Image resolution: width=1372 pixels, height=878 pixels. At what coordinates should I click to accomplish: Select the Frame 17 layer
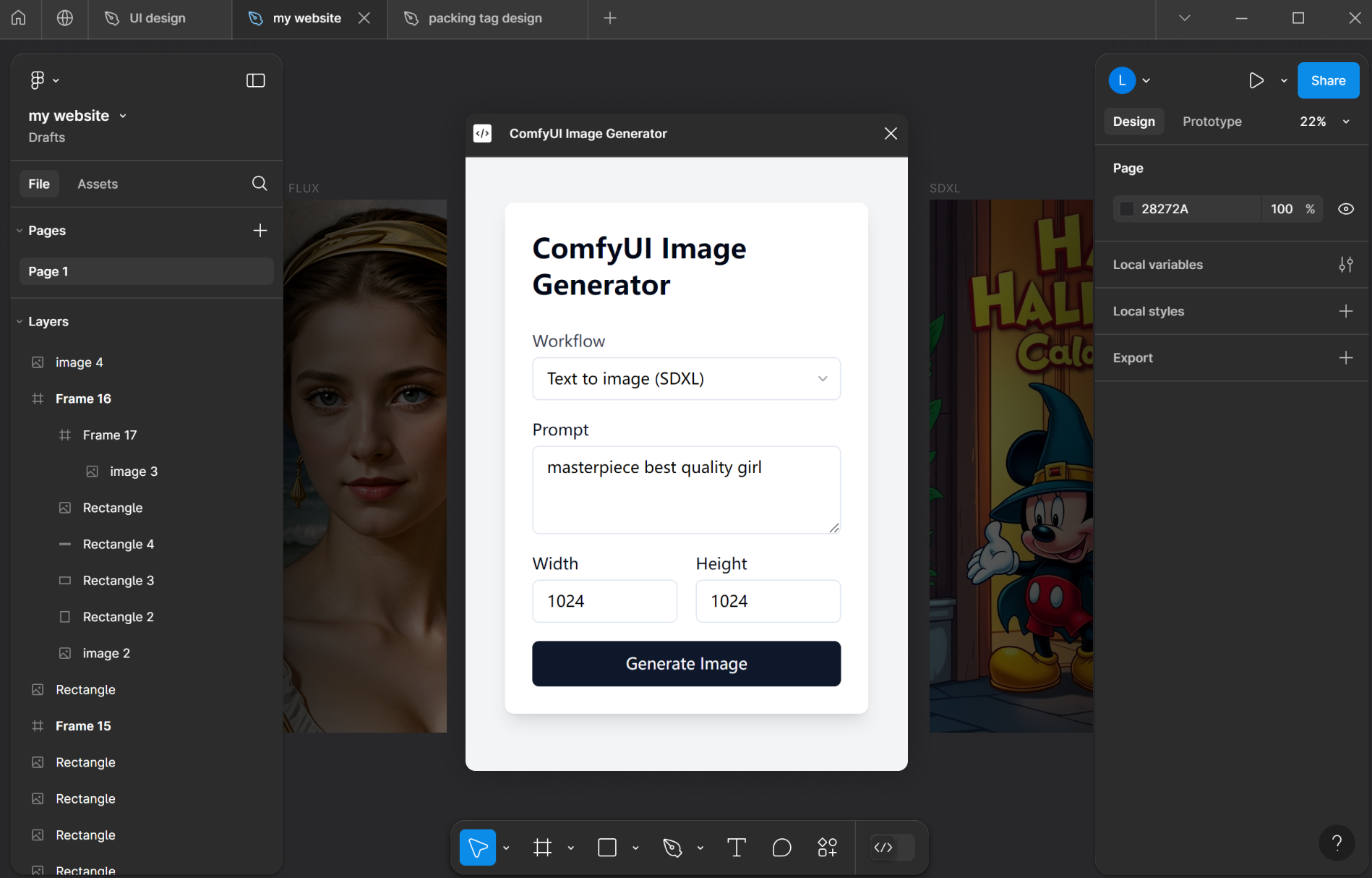tap(109, 435)
